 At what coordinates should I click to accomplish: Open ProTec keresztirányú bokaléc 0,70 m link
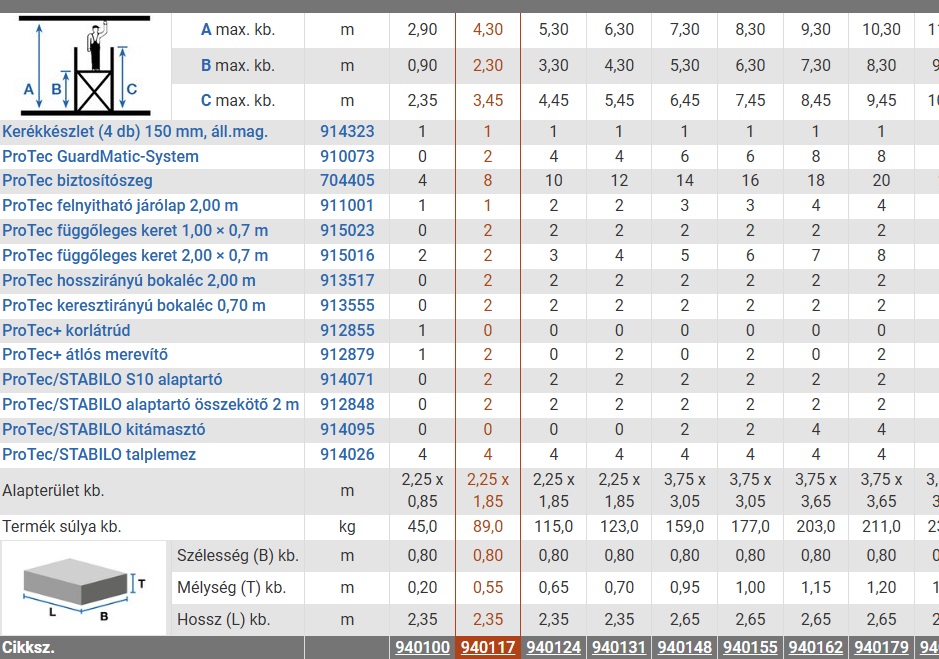pos(134,306)
